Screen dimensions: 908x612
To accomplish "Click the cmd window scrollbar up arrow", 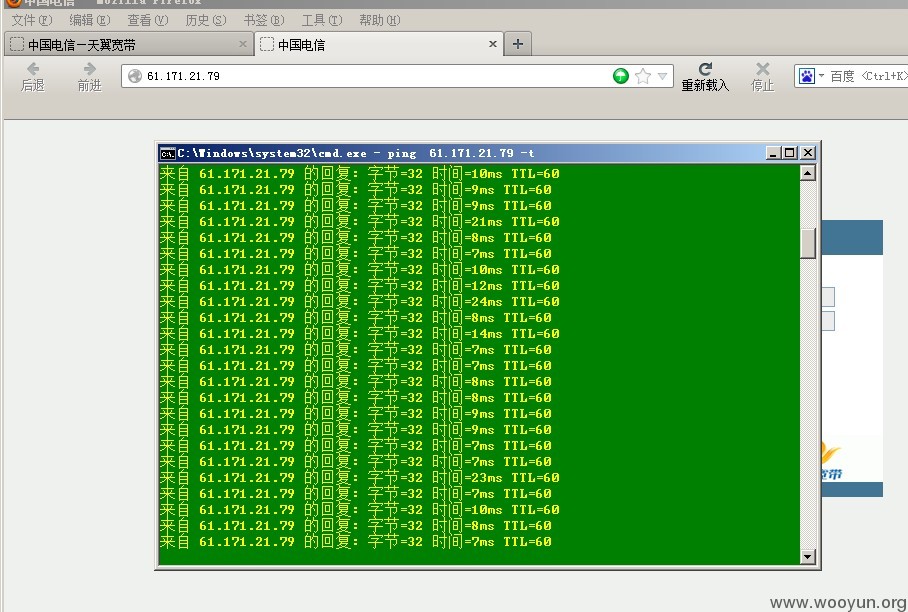I will tap(808, 173).
